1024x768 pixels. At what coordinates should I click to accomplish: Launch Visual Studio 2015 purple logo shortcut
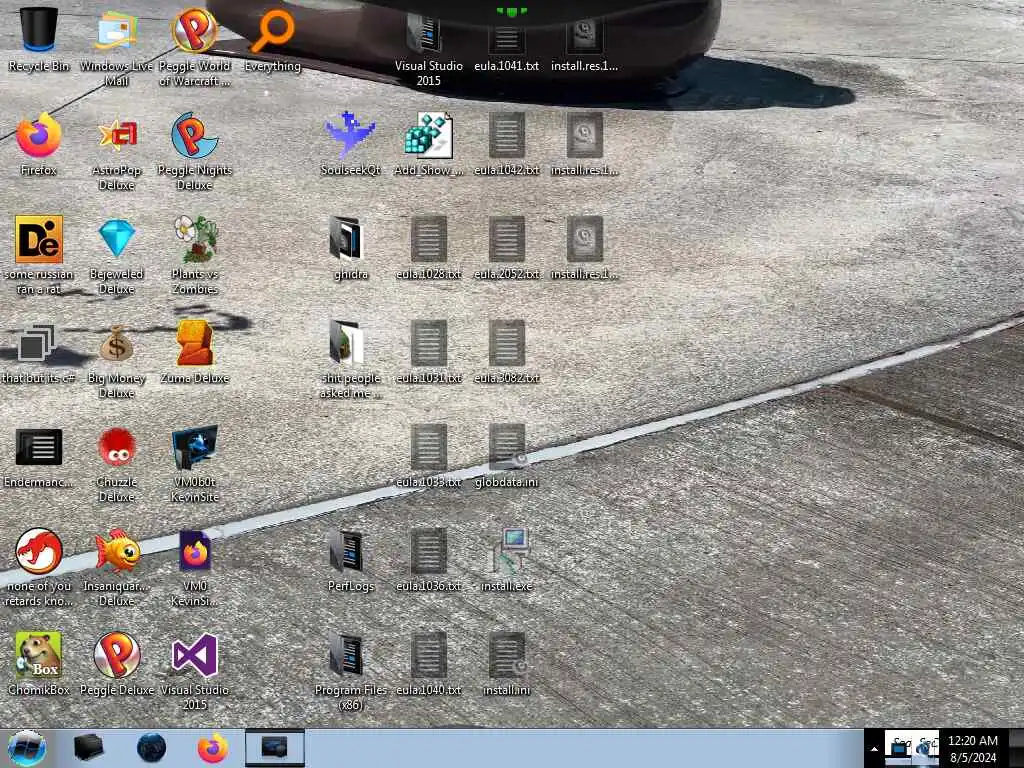click(195, 671)
